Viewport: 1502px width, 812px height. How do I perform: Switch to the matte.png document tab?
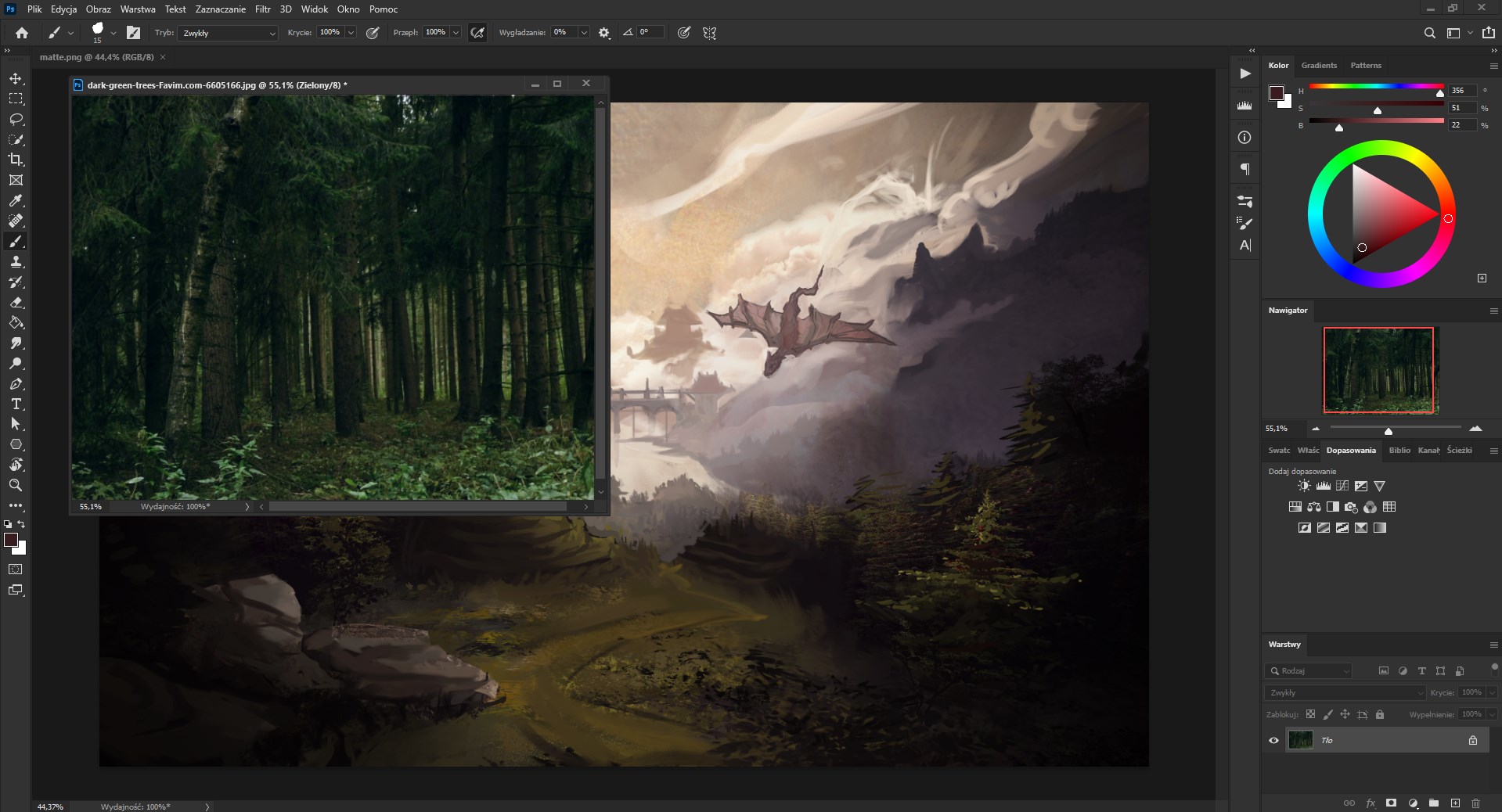coord(97,57)
